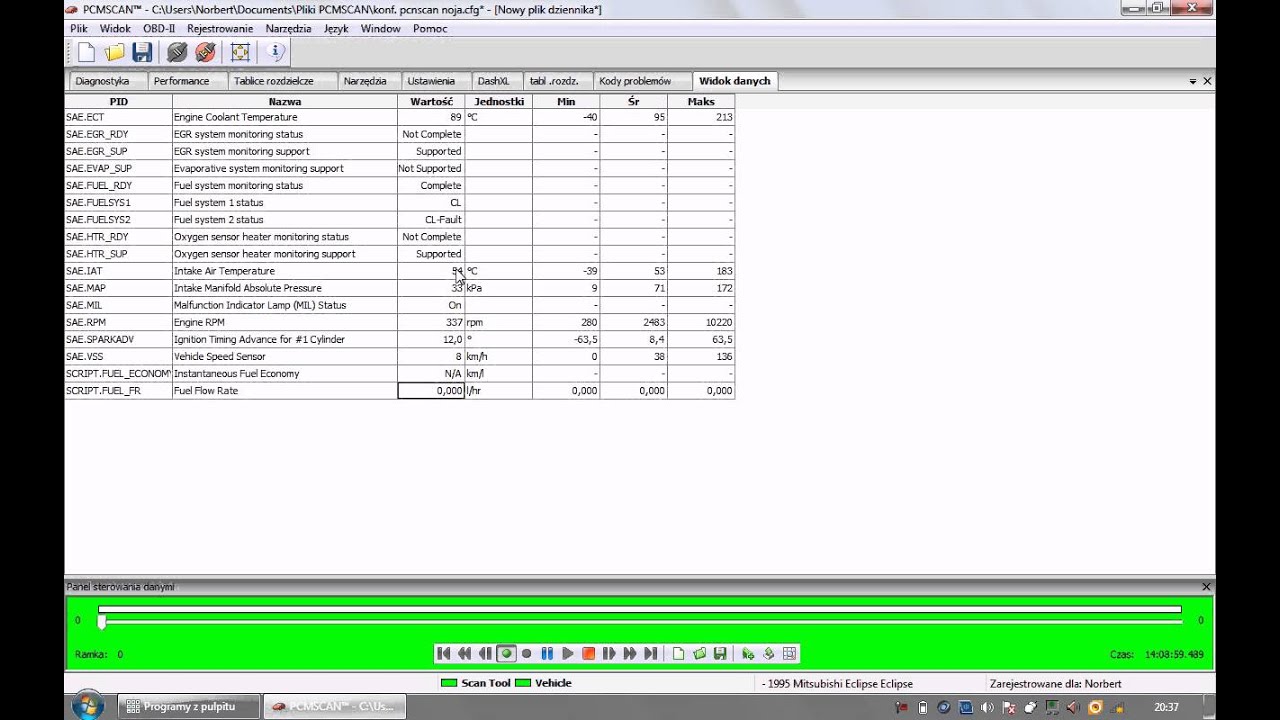Viewport: 1280px width, 720px height.
Task: Select the Widok danych tab
Action: click(735, 81)
